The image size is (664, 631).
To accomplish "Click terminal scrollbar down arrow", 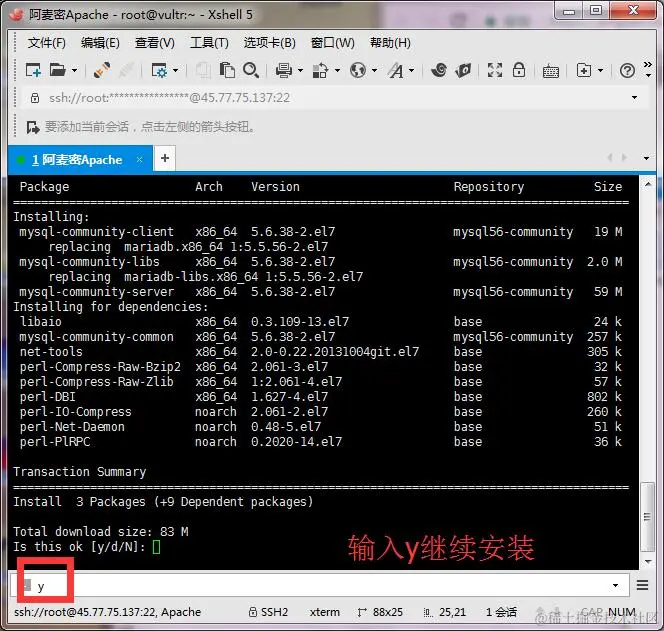I will point(648,562).
